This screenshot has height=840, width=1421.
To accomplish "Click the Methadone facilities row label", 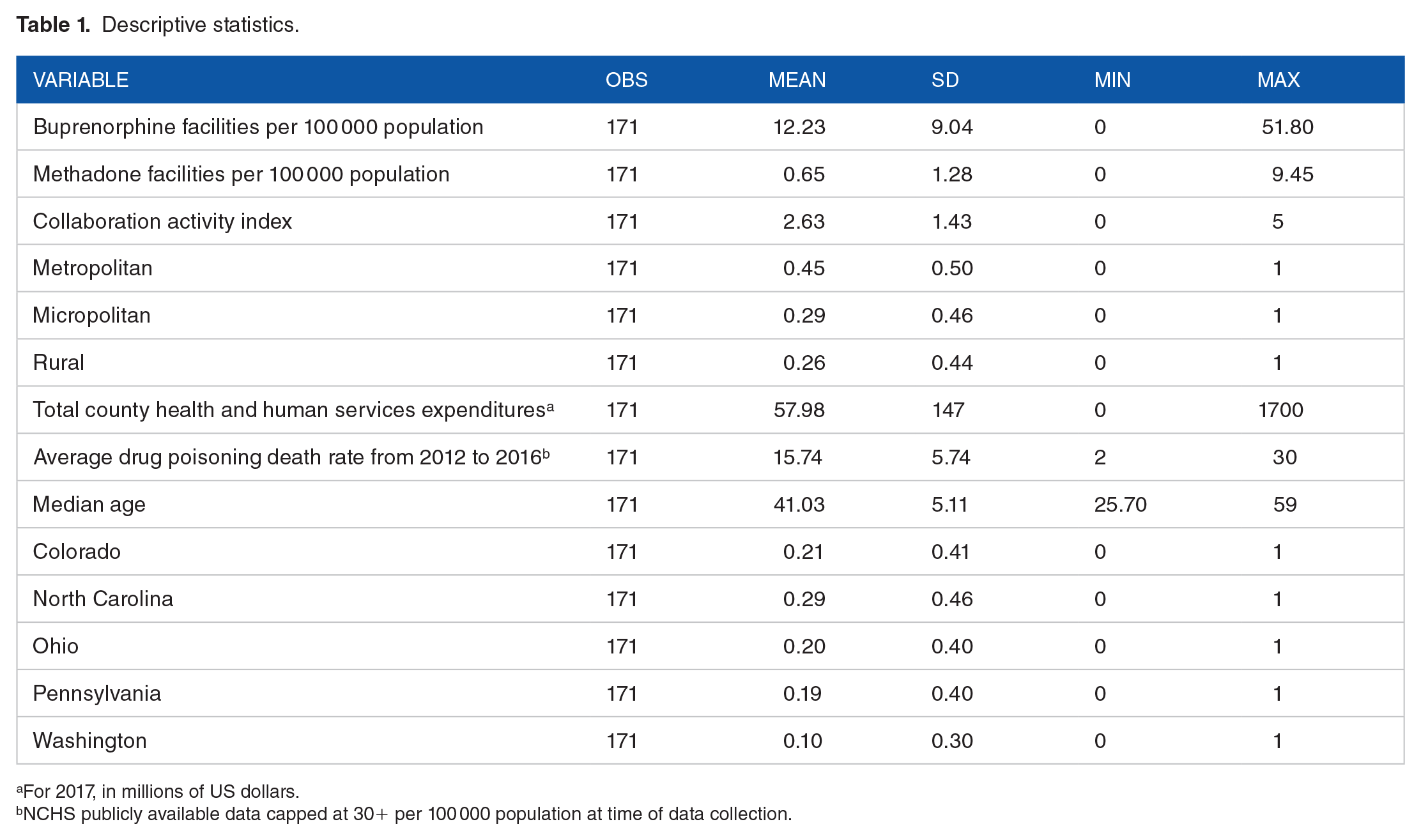I will [242, 174].
